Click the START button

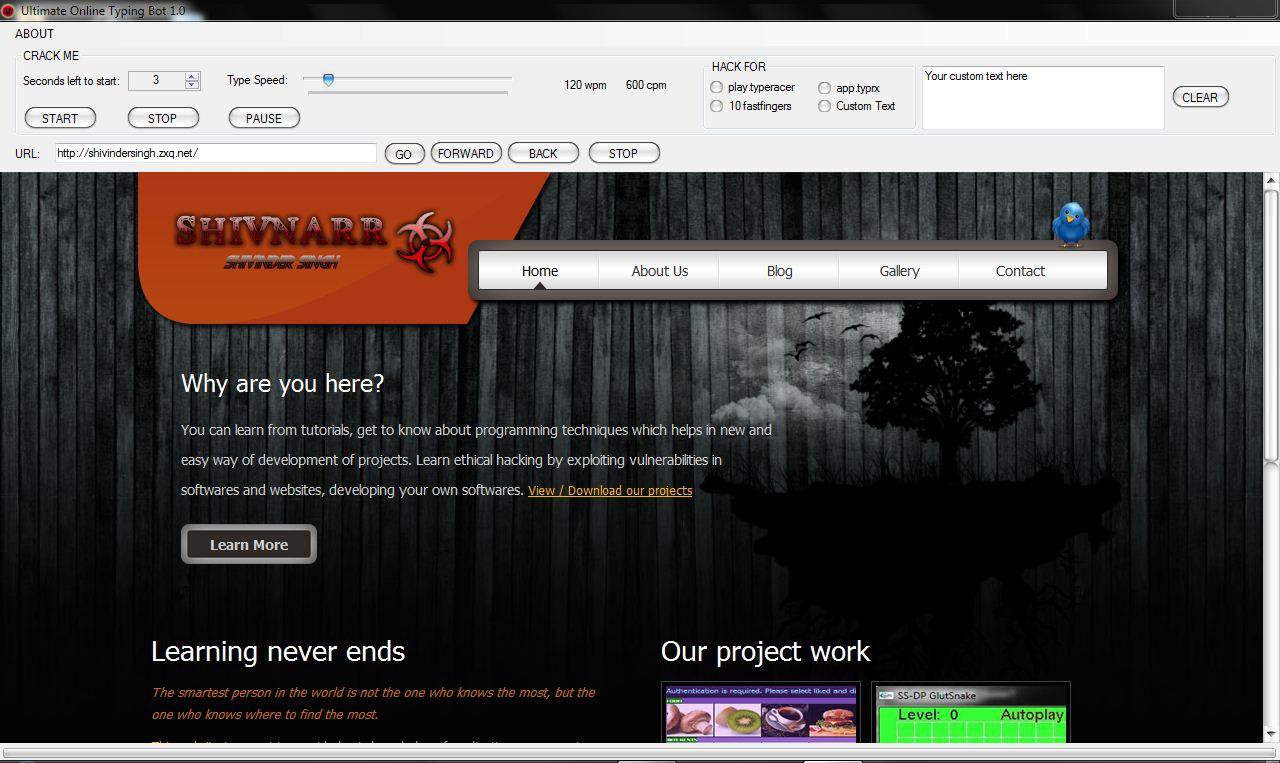[x=60, y=118]
